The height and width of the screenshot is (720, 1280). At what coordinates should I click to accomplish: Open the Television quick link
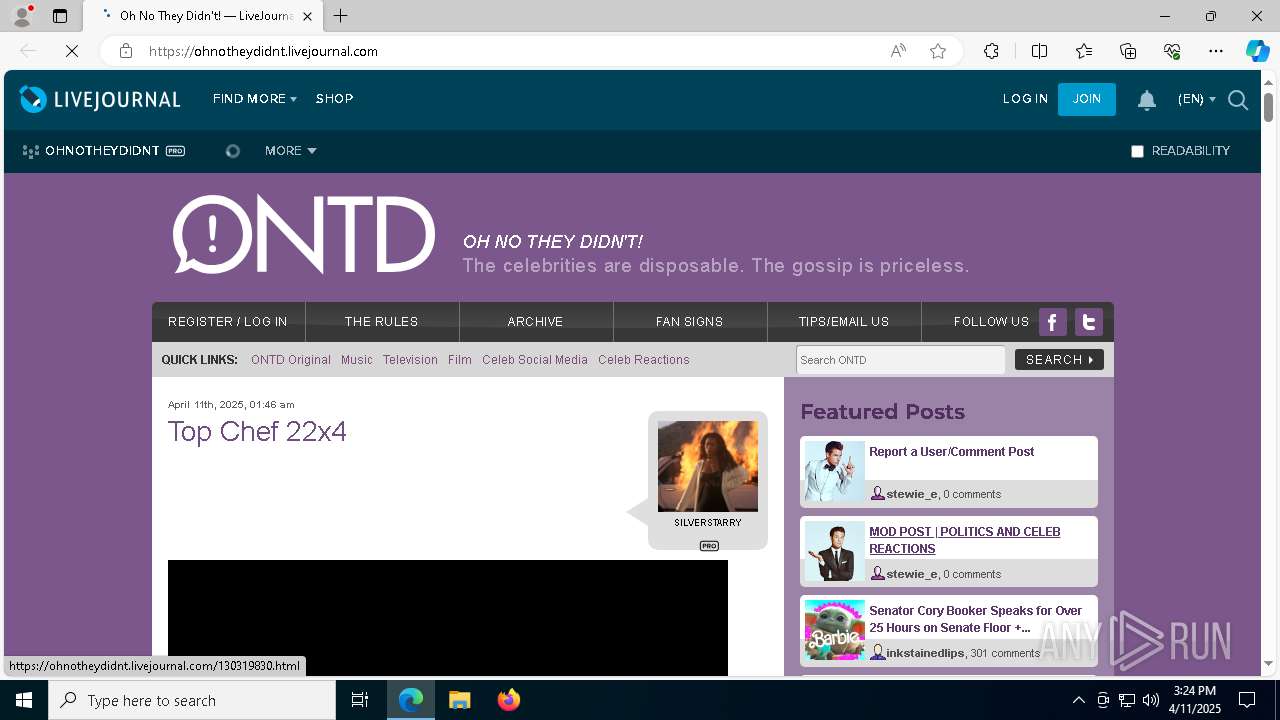tap(410, 360)
